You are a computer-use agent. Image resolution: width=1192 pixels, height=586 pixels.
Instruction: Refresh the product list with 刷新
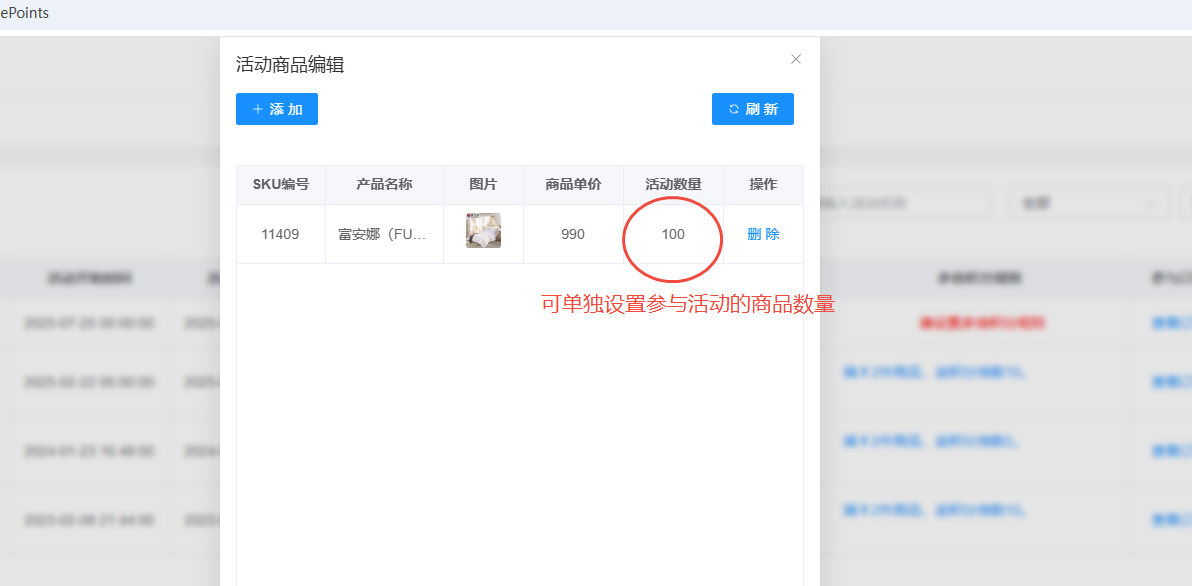[753, 109]
